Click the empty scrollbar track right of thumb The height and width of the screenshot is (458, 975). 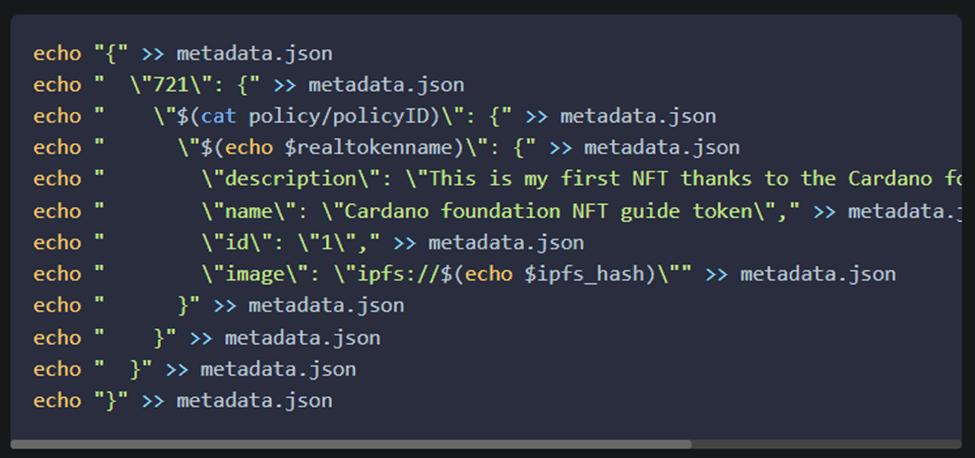tap(826, 444)
